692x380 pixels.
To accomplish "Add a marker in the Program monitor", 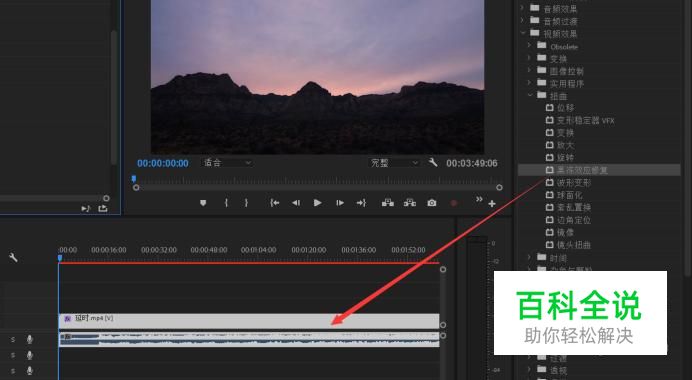I will click(203, 203).
